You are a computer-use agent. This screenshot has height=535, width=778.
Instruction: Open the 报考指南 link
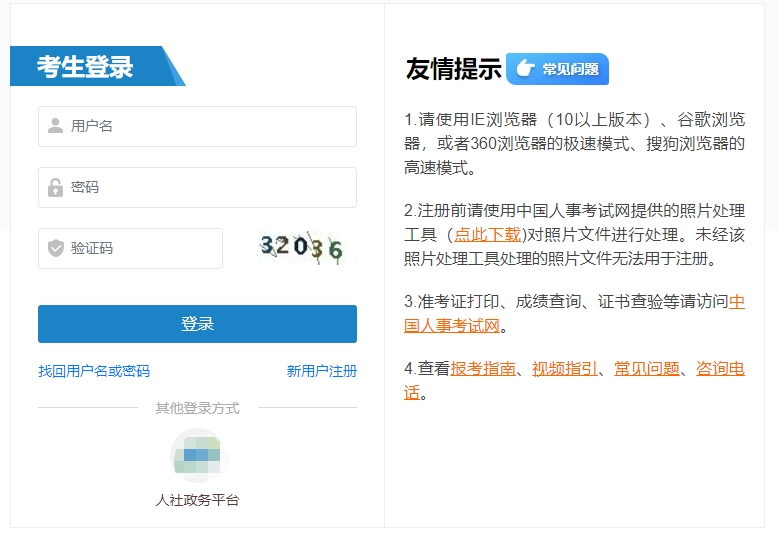483,368
